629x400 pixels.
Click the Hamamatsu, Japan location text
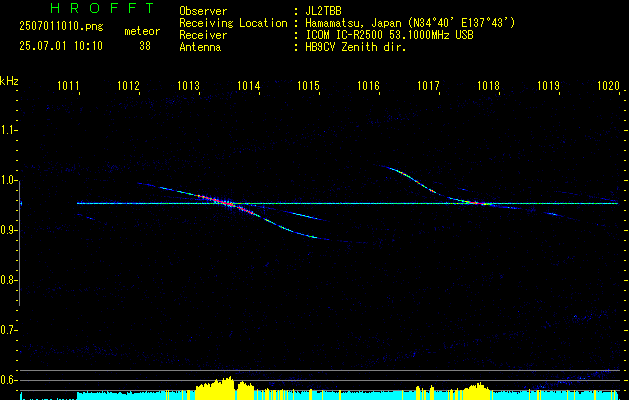pyautogui.click(x=410, y=23)
